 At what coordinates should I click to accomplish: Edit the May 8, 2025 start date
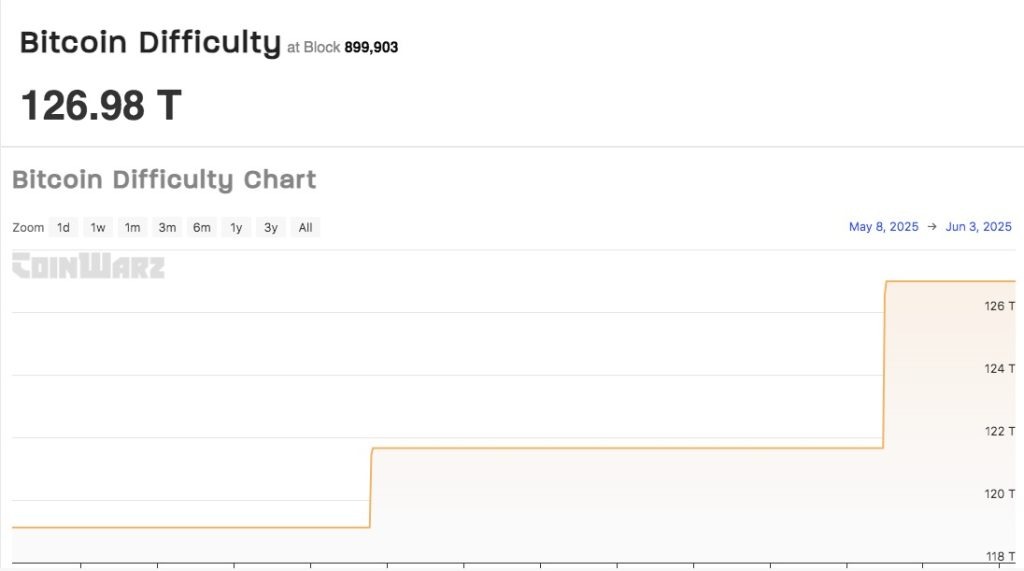[x=884, y=227]
